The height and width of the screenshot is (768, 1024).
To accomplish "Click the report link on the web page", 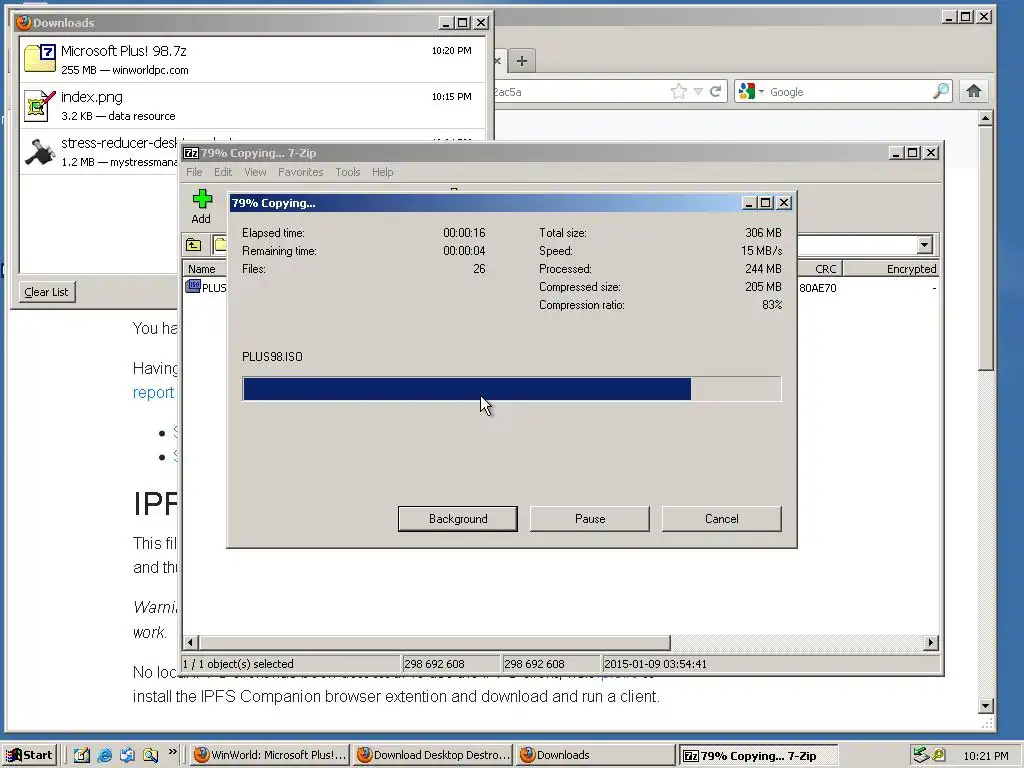I will [153, 392].
